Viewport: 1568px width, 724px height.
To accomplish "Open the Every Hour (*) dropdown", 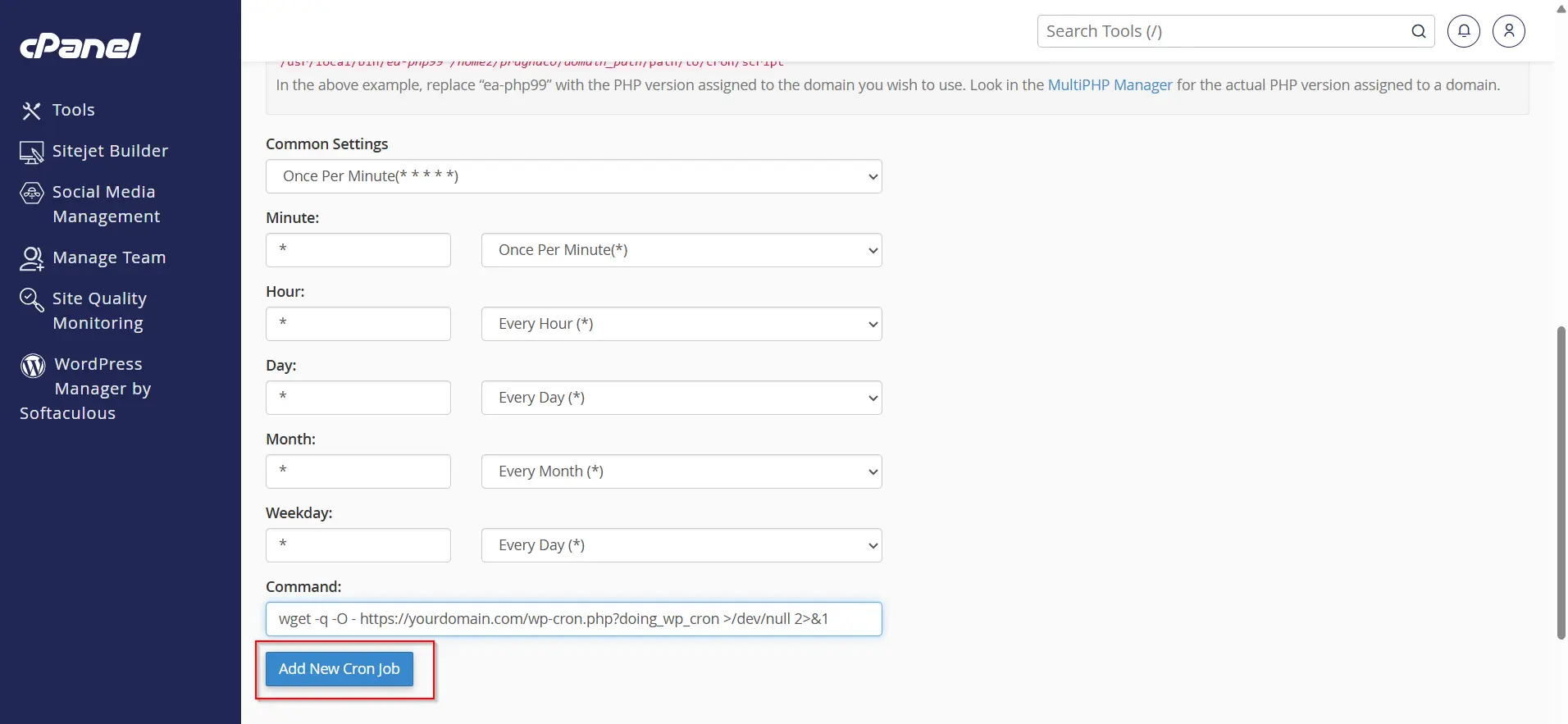I will click(681, 324).
